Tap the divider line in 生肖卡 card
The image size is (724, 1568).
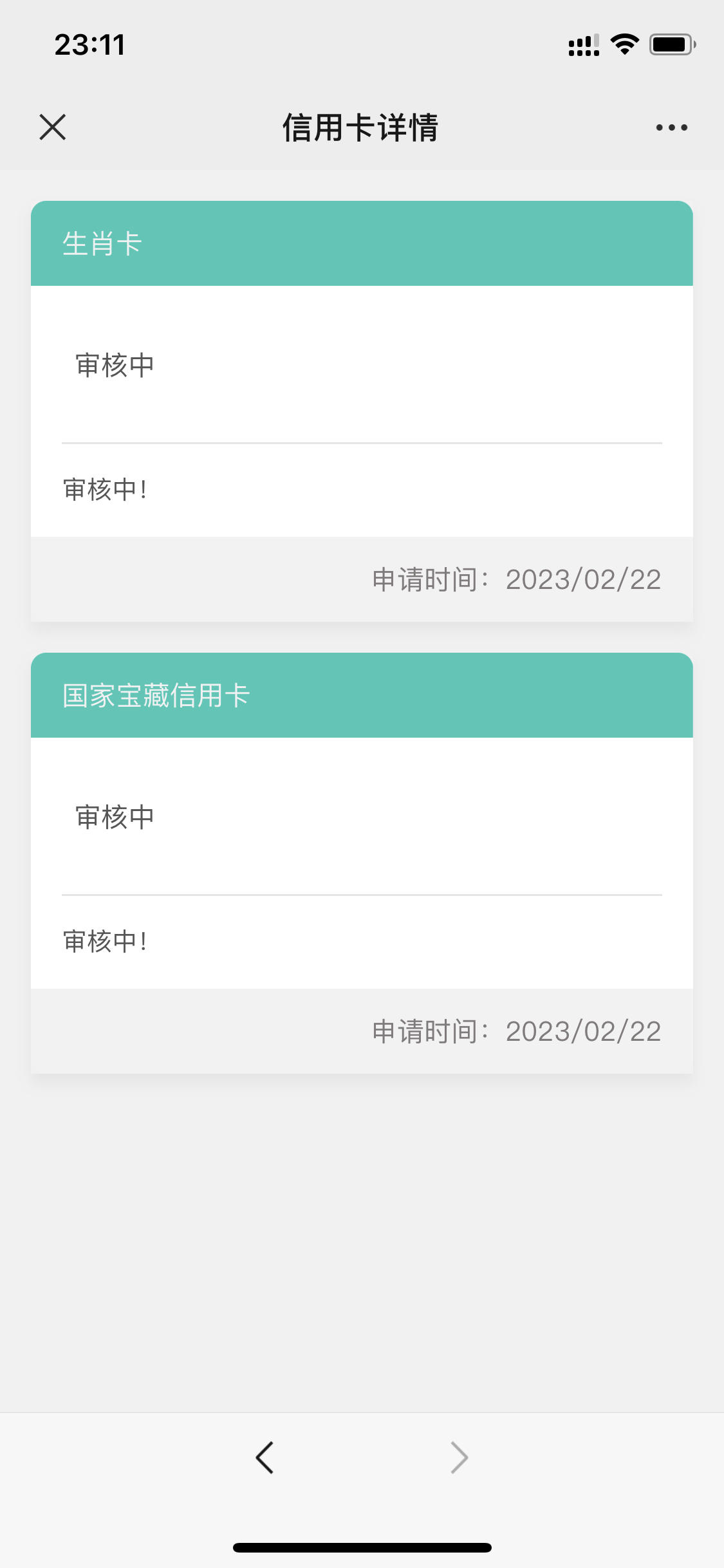pyautogui.click(x=362, y=443)
